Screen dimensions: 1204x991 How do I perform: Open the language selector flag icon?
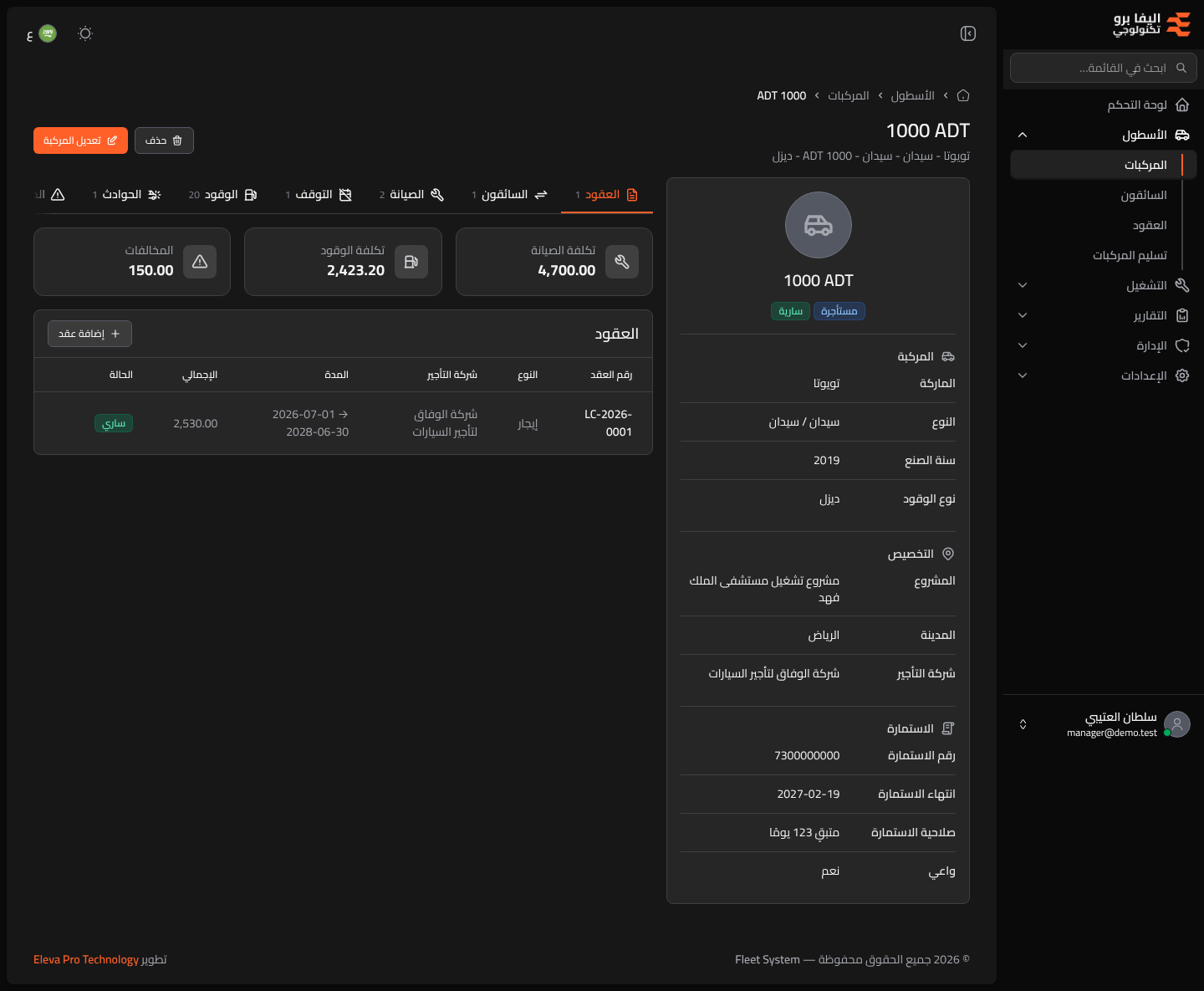pos(48,33)
